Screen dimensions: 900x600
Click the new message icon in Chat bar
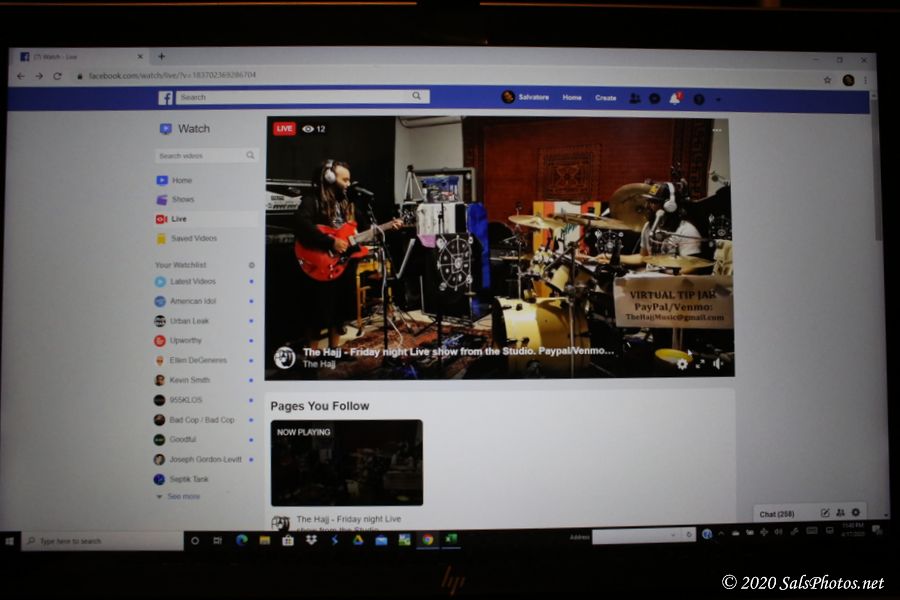click(825, 513)
